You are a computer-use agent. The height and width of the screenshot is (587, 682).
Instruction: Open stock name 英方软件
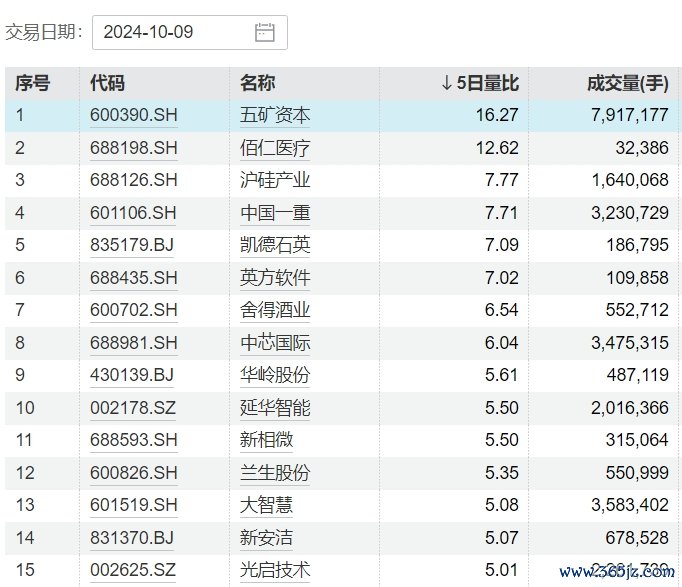tap(275, 277)
